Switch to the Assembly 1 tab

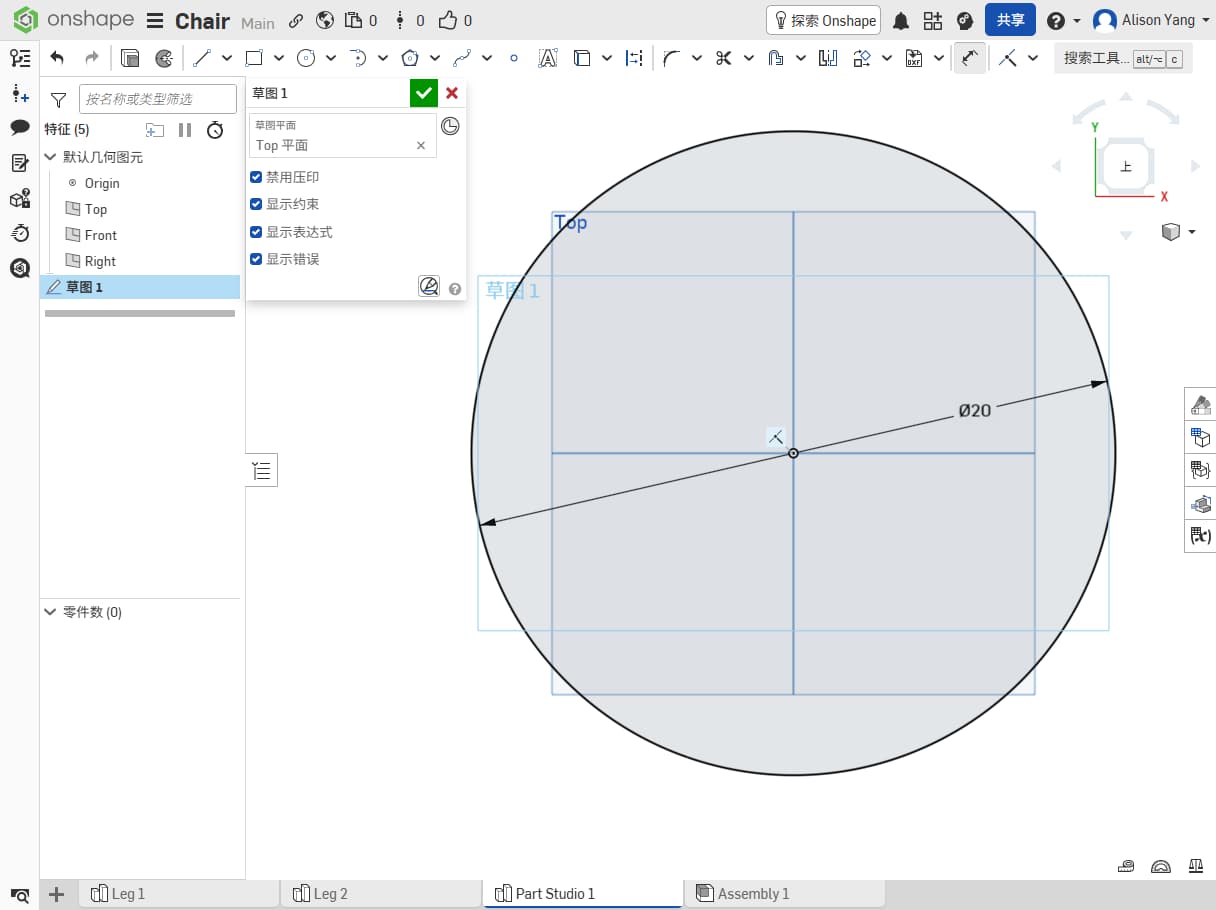click(784, 894)
